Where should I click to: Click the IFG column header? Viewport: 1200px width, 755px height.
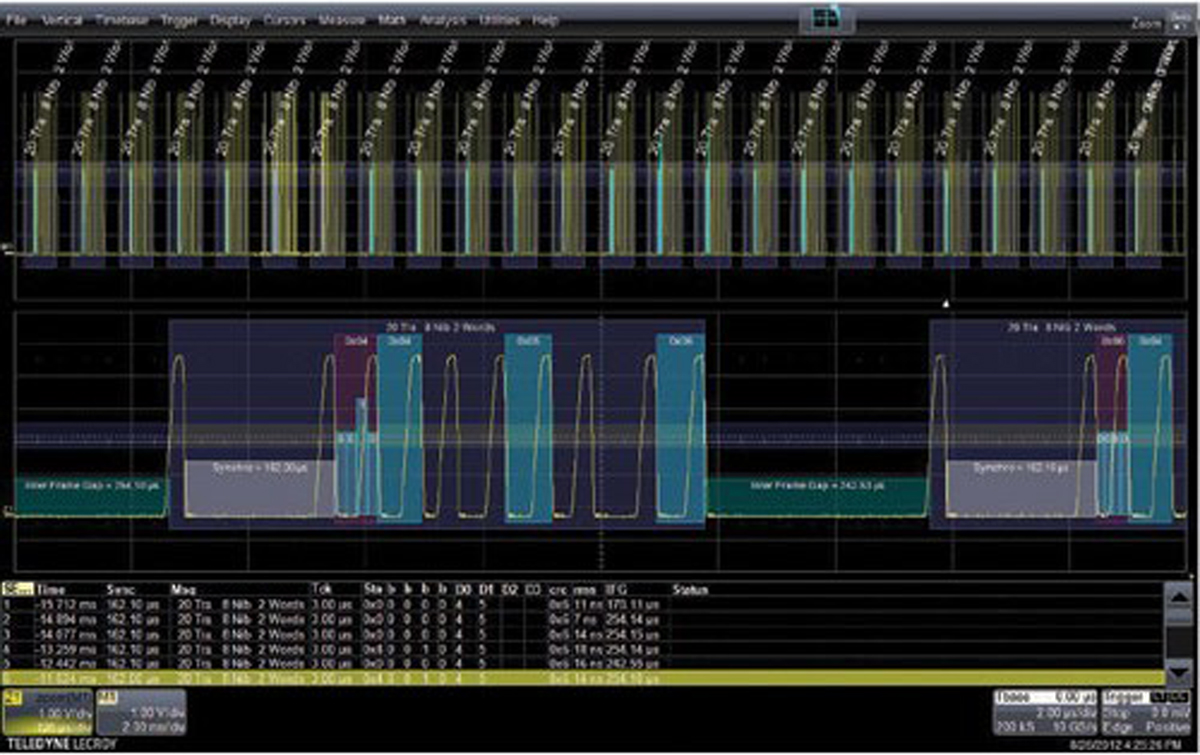pos(616,590)
